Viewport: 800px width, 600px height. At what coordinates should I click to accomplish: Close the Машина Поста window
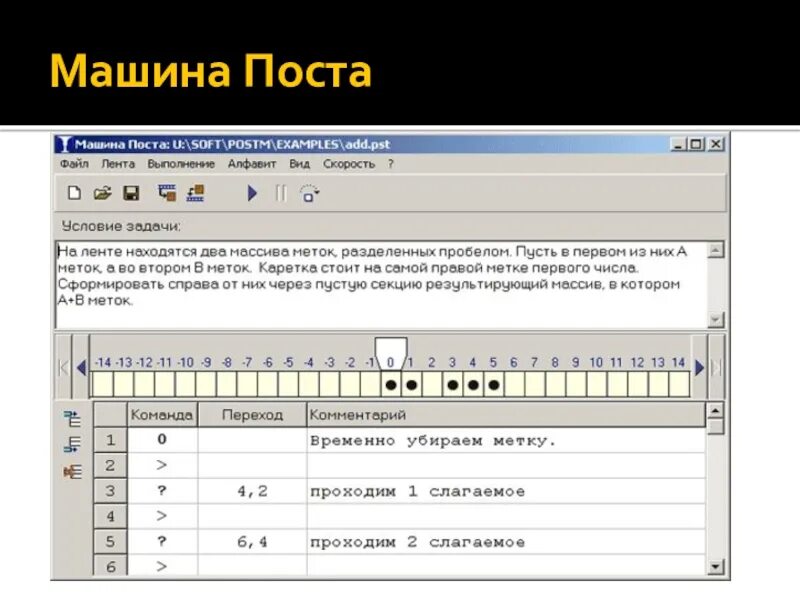pyautogui.click(x=716, y=144)
